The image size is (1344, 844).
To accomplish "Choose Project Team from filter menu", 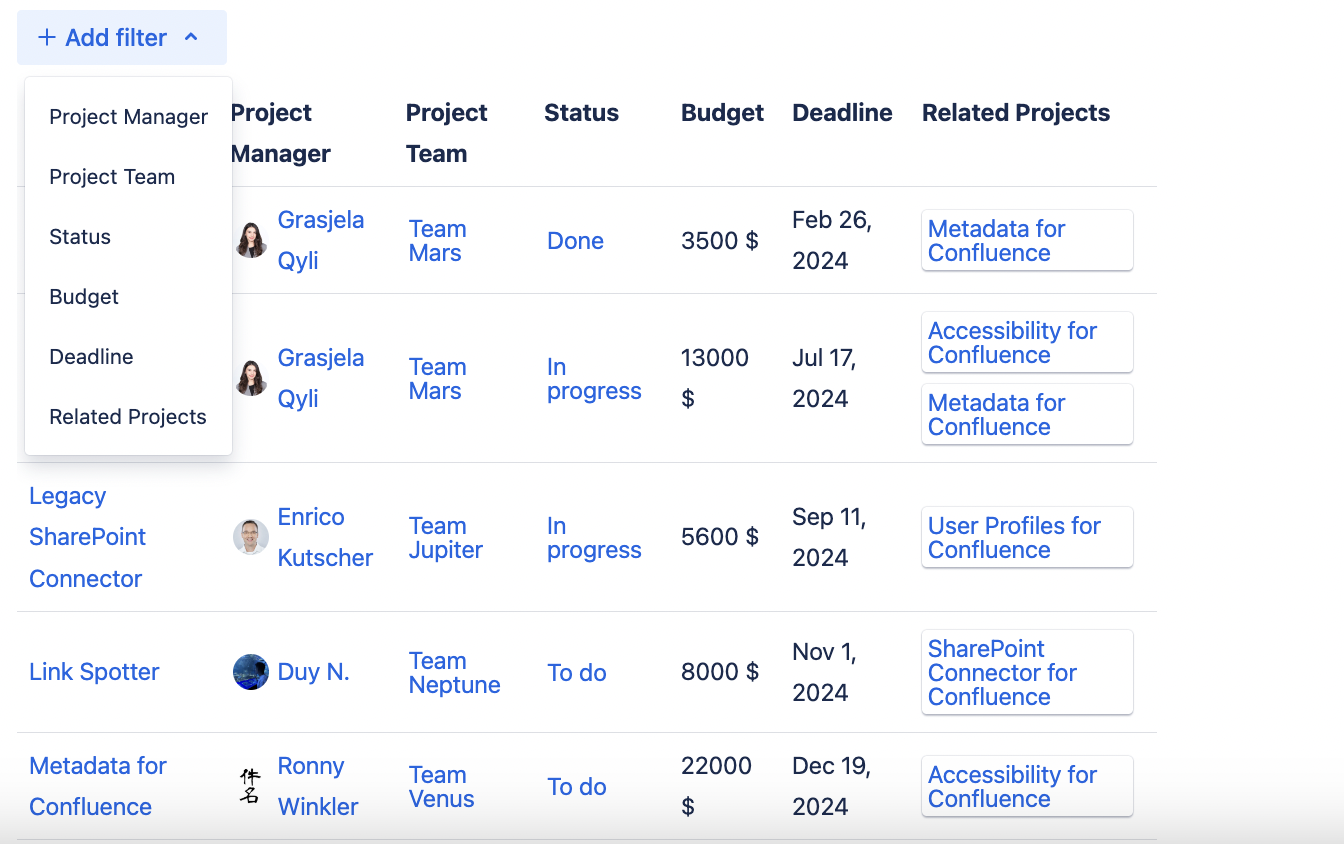I will pos(112,177).
